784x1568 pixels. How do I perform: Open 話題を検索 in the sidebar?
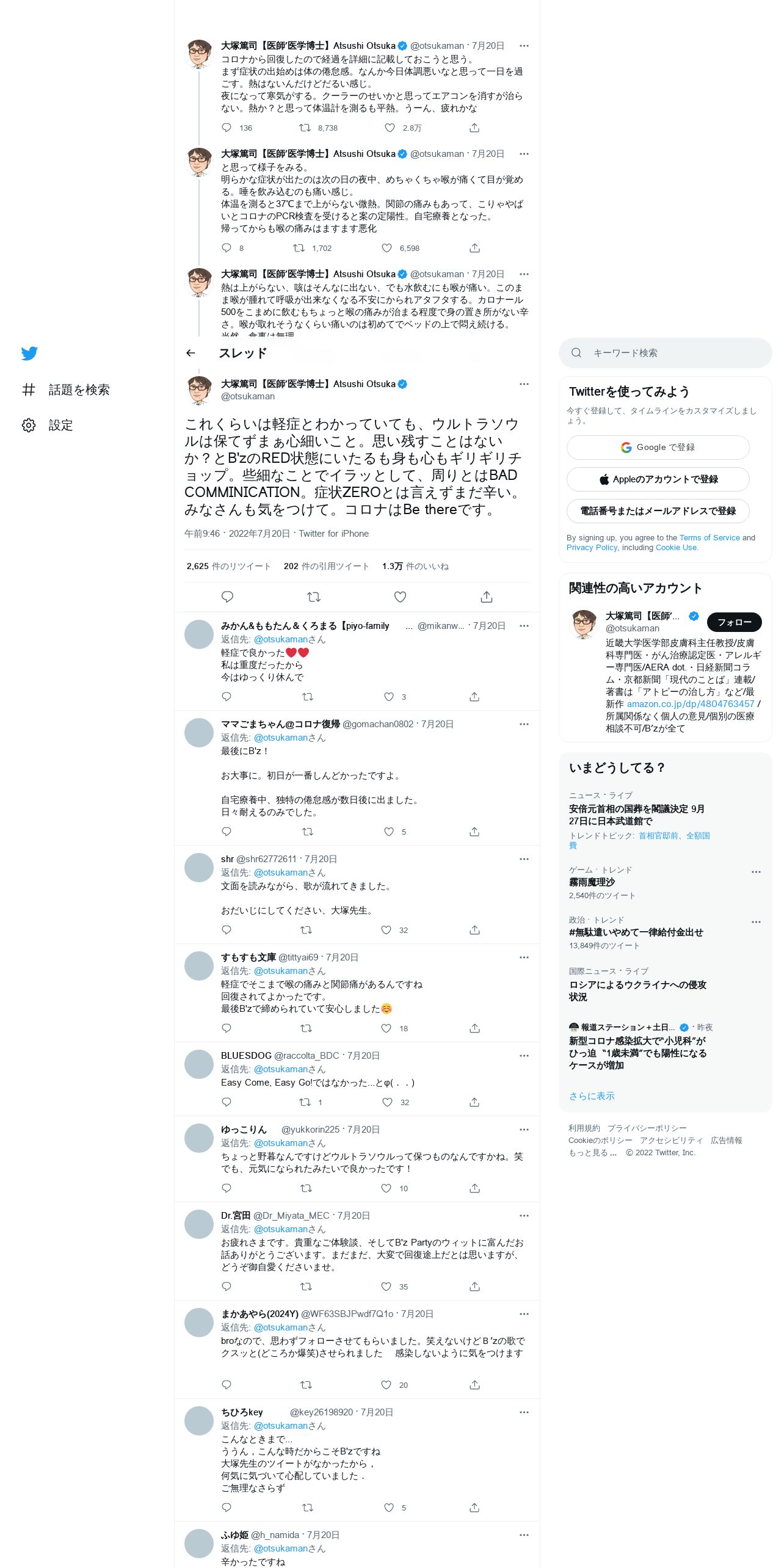[66, 390]
